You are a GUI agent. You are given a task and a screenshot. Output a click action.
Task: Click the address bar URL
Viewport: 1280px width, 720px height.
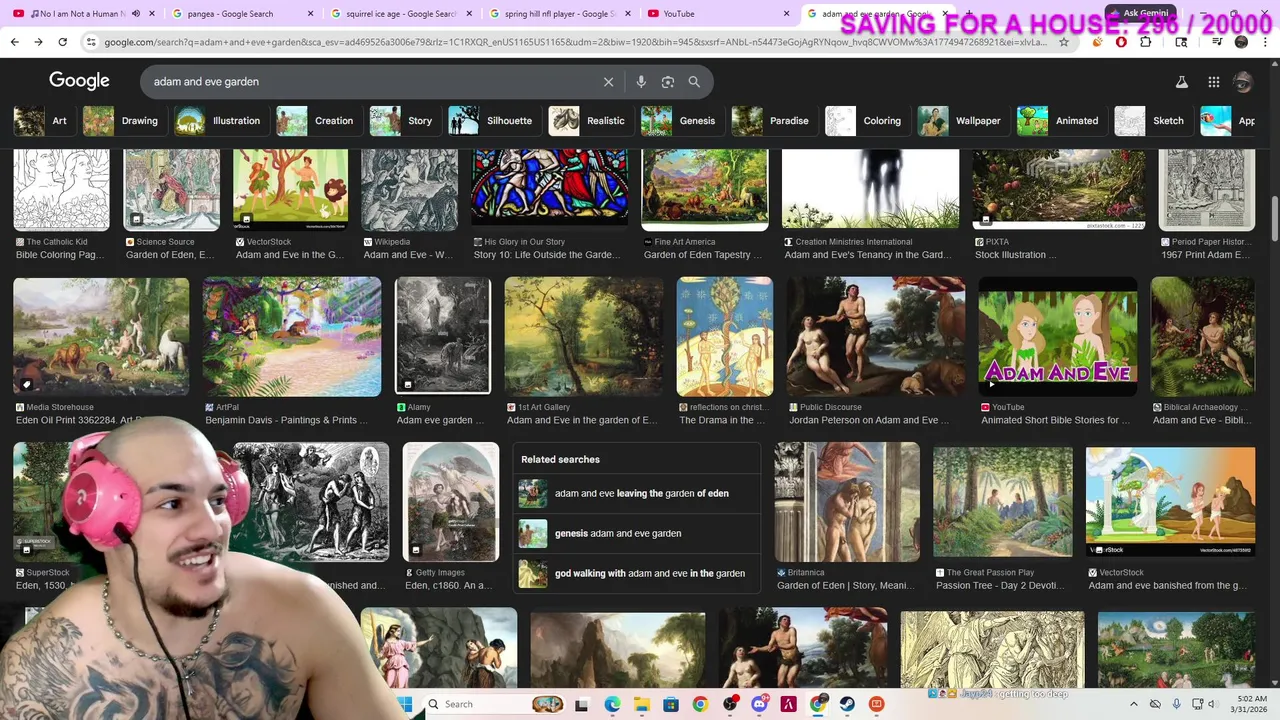tap(575, 42)
